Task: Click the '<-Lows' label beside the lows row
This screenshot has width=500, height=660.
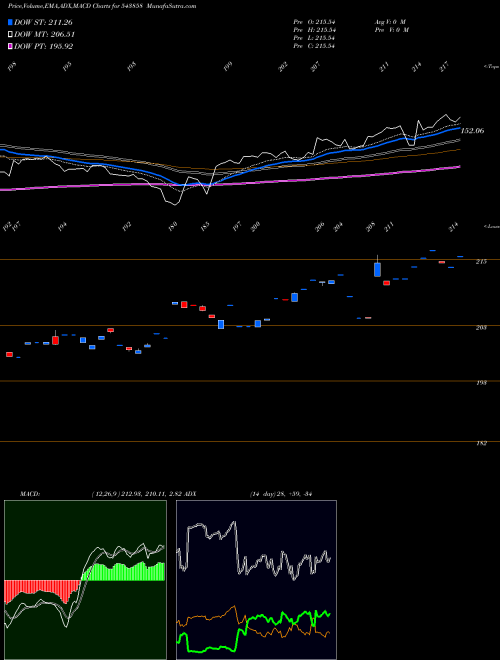Action: (491, 226)
